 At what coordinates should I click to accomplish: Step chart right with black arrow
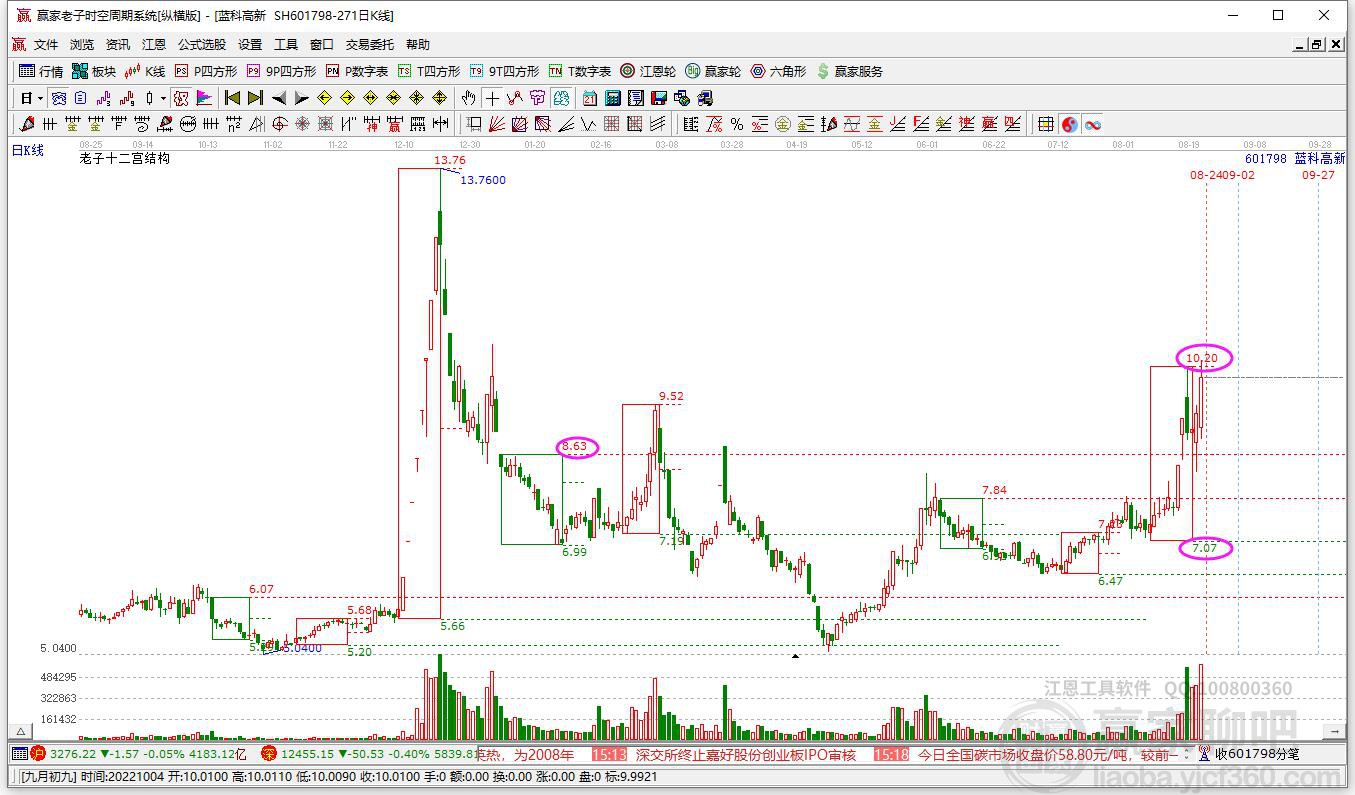(302, 98)
